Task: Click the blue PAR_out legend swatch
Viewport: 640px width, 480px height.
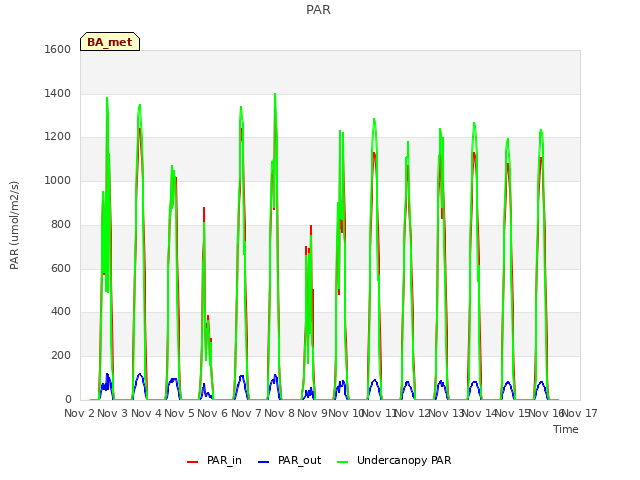Action: (264, 462)
